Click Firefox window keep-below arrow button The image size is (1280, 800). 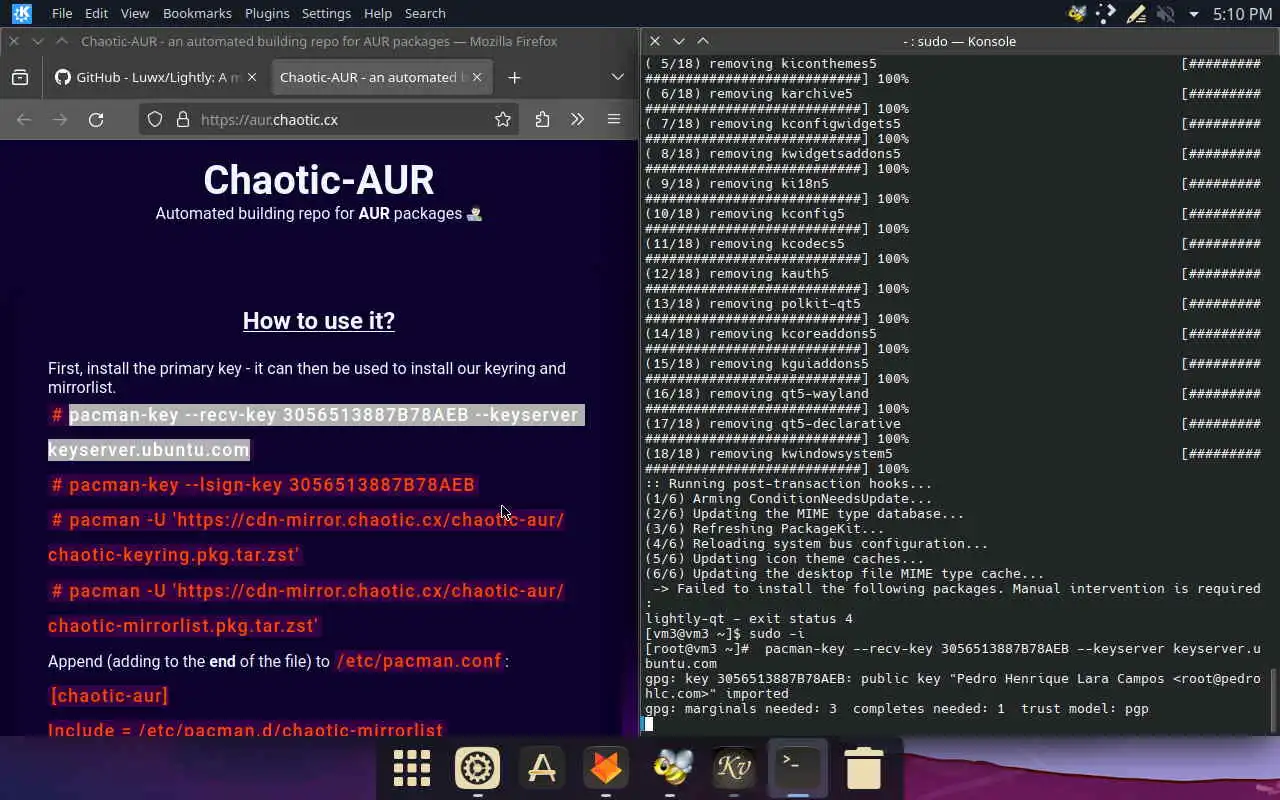coord(38,41)
